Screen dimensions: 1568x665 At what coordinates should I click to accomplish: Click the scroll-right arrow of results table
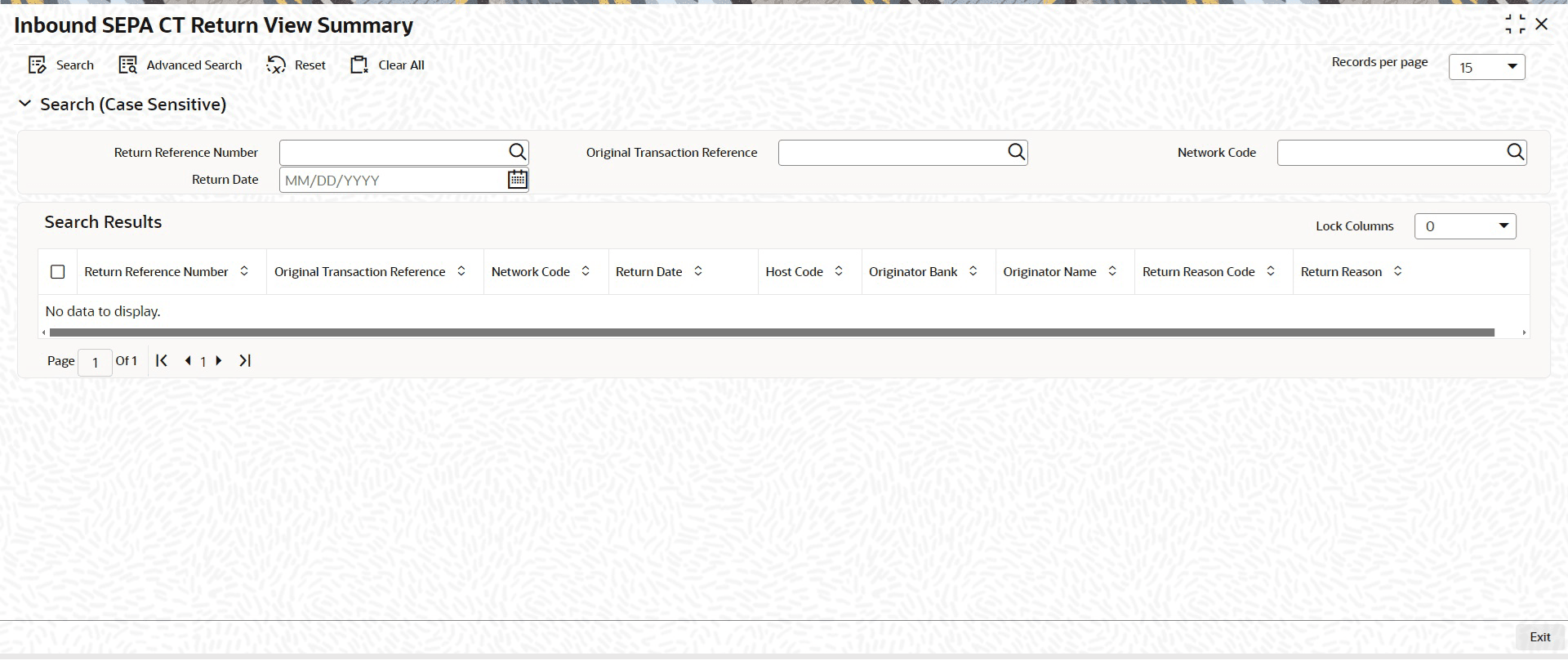pos(1524,332)
